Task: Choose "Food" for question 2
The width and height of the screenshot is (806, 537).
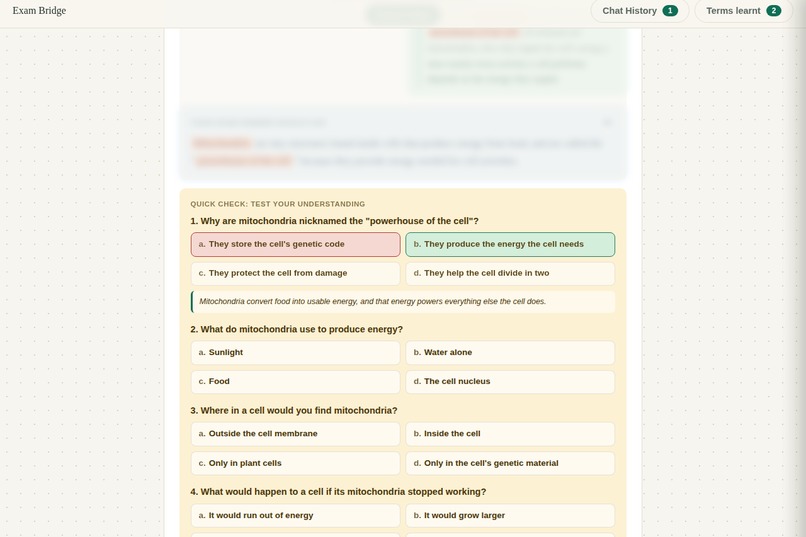Action: (296, 382)
